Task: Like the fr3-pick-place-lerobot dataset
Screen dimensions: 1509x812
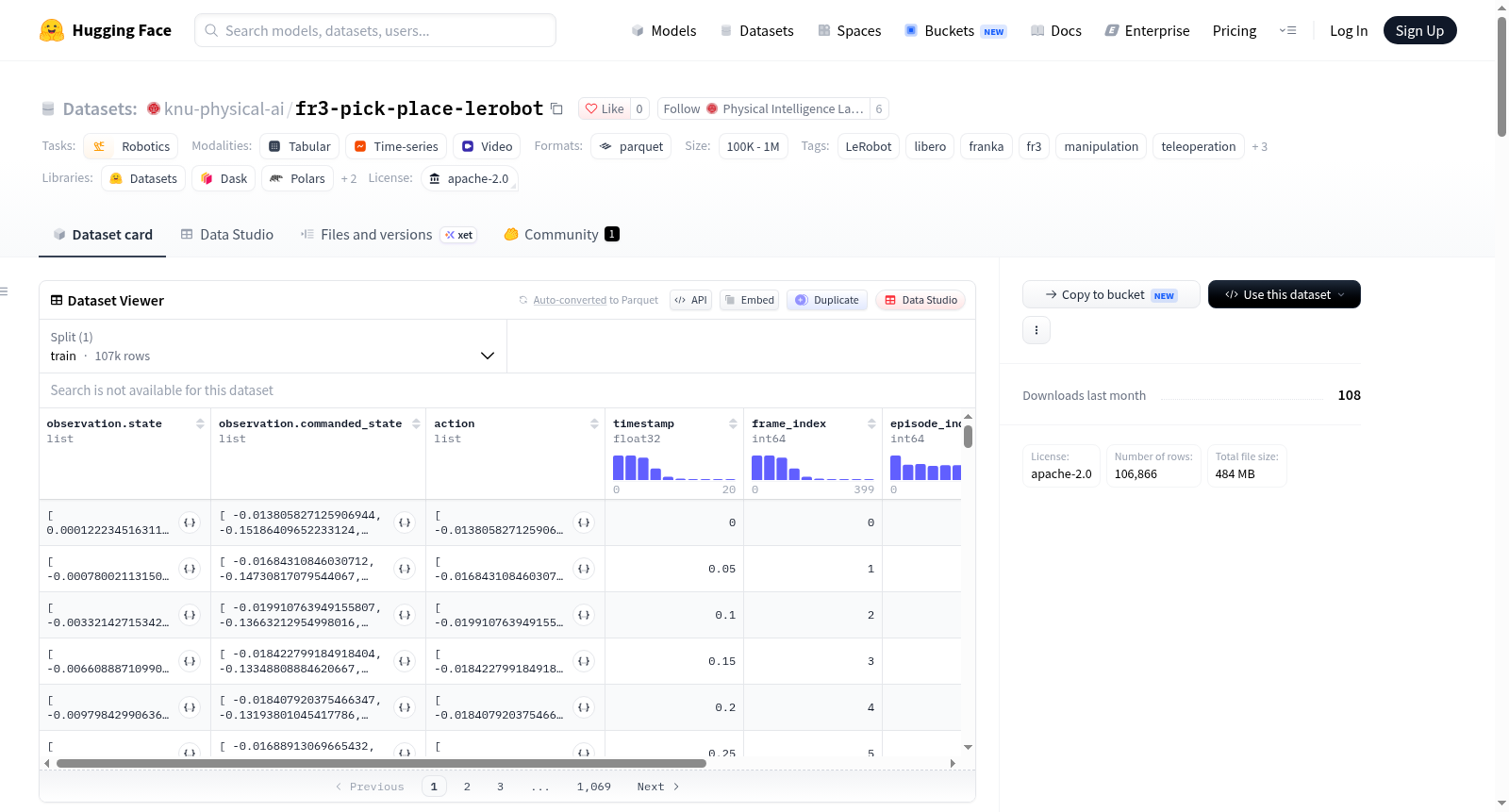Action: click(x=605, y=108)
